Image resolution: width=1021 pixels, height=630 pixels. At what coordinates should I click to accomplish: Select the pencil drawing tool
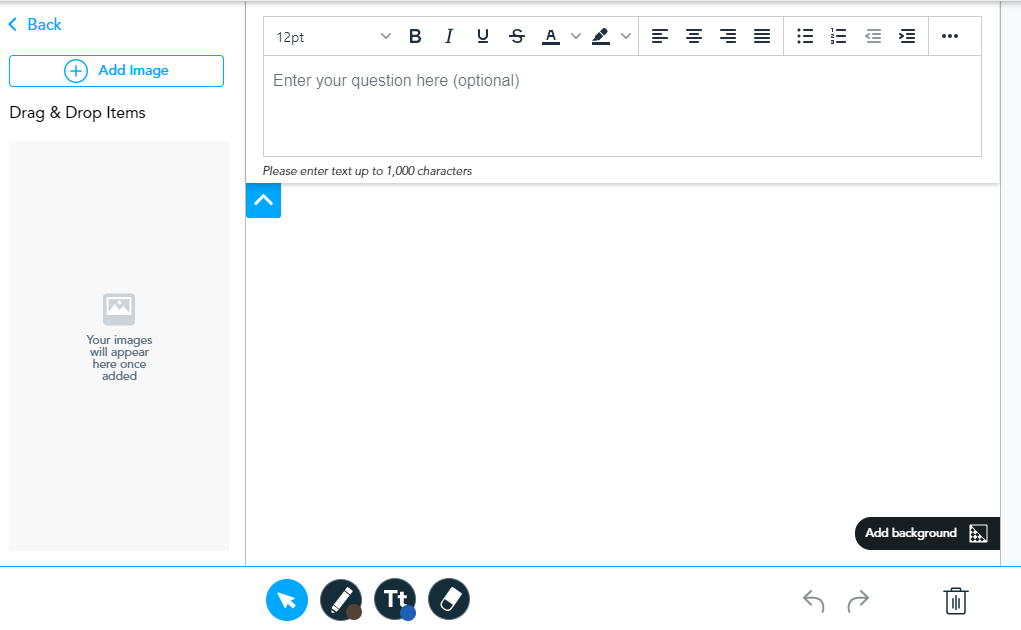point(341,599)
